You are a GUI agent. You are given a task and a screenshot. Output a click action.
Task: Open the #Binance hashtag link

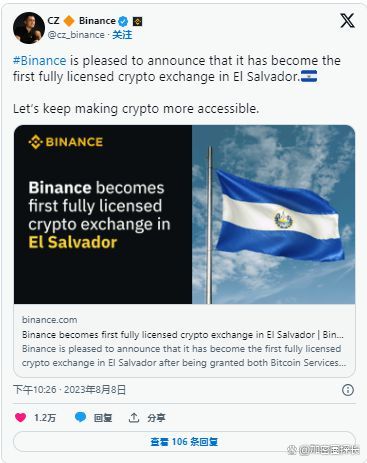(x=40, y=61)
